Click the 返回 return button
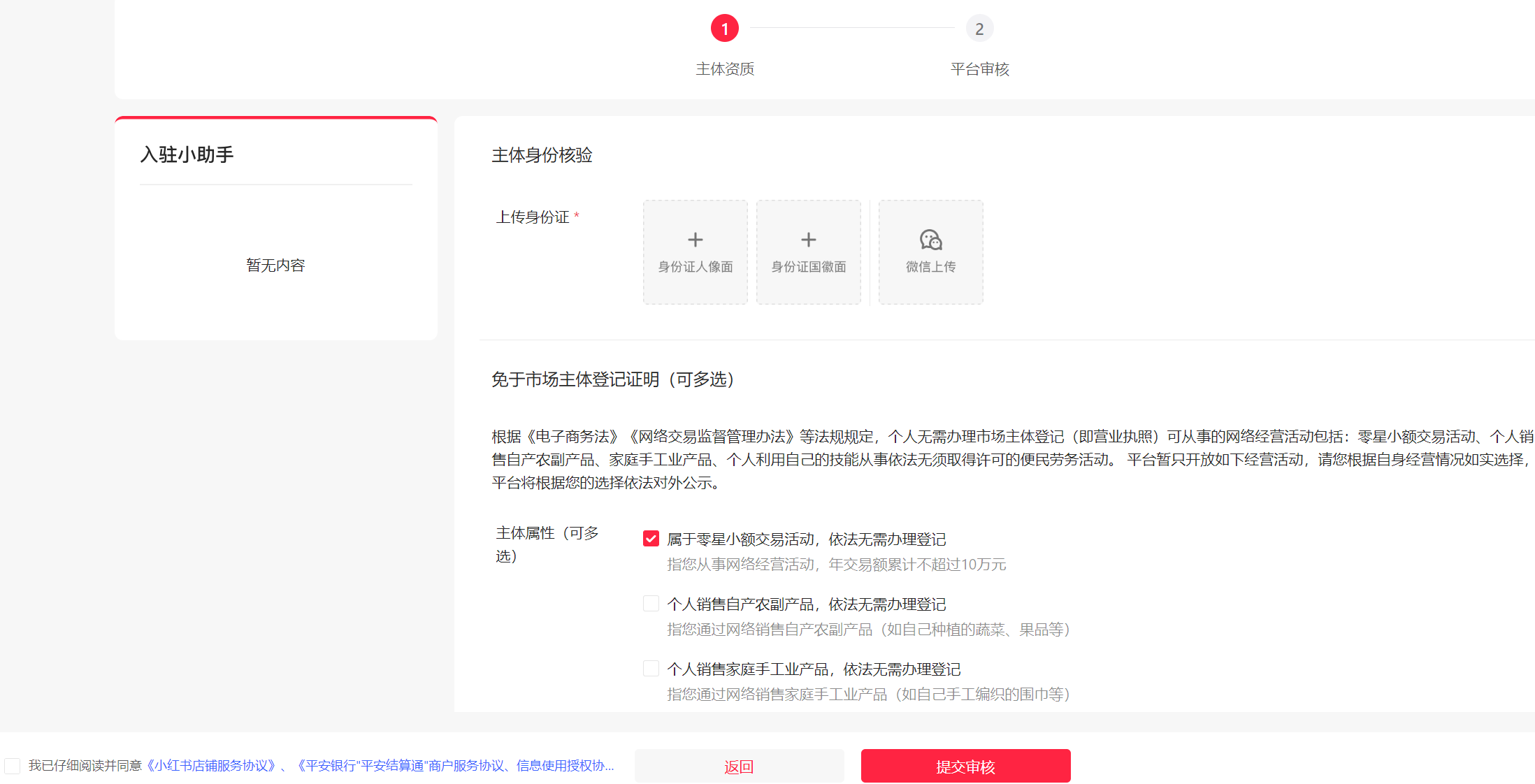Screen dimensions: 1535x784 [739, 766]
